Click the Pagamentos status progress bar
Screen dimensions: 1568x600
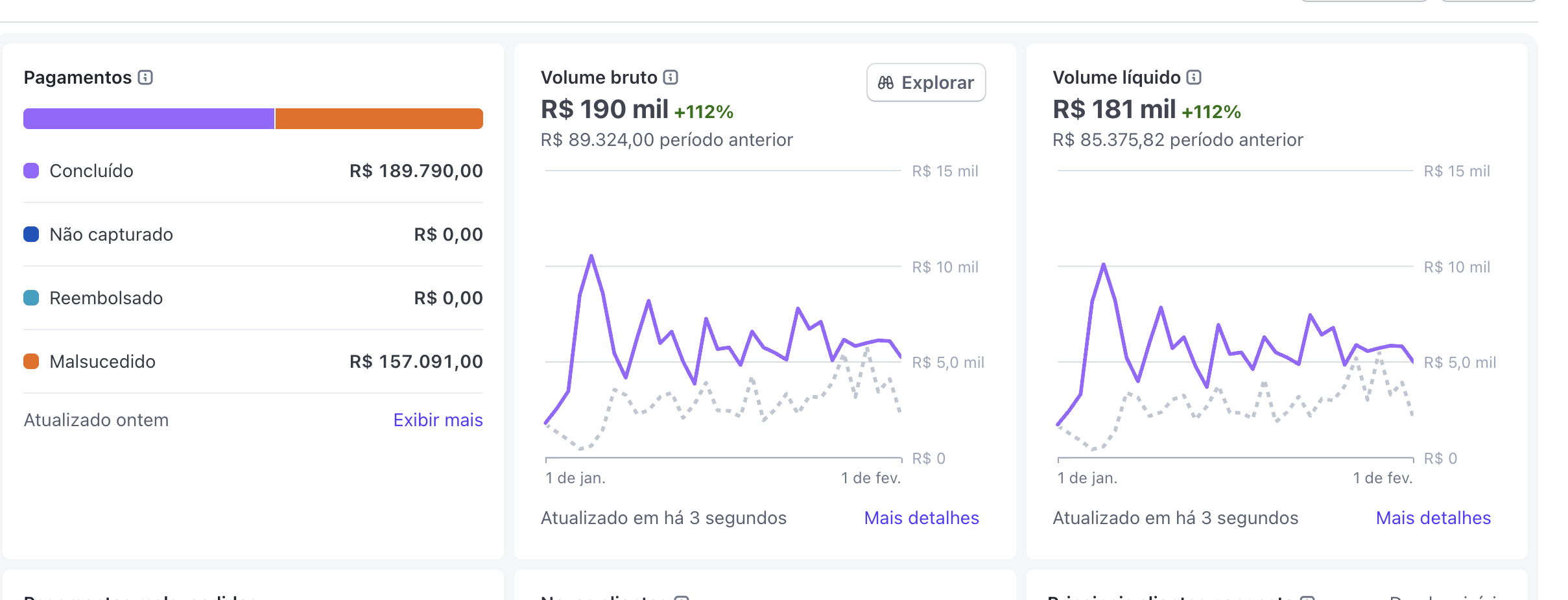click(253, 118)
